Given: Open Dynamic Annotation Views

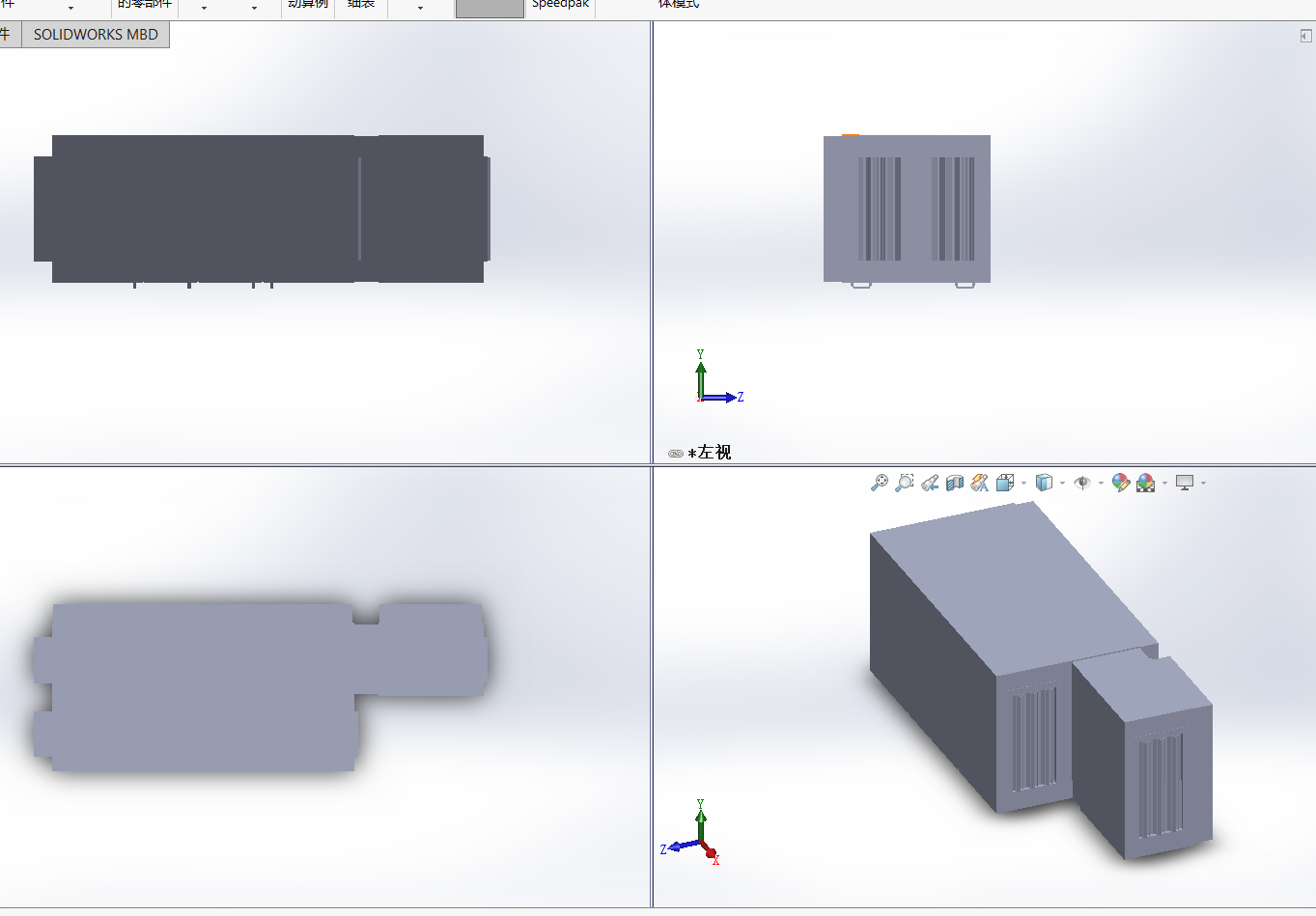Looking at the screenshot, I should click(980, 483).
